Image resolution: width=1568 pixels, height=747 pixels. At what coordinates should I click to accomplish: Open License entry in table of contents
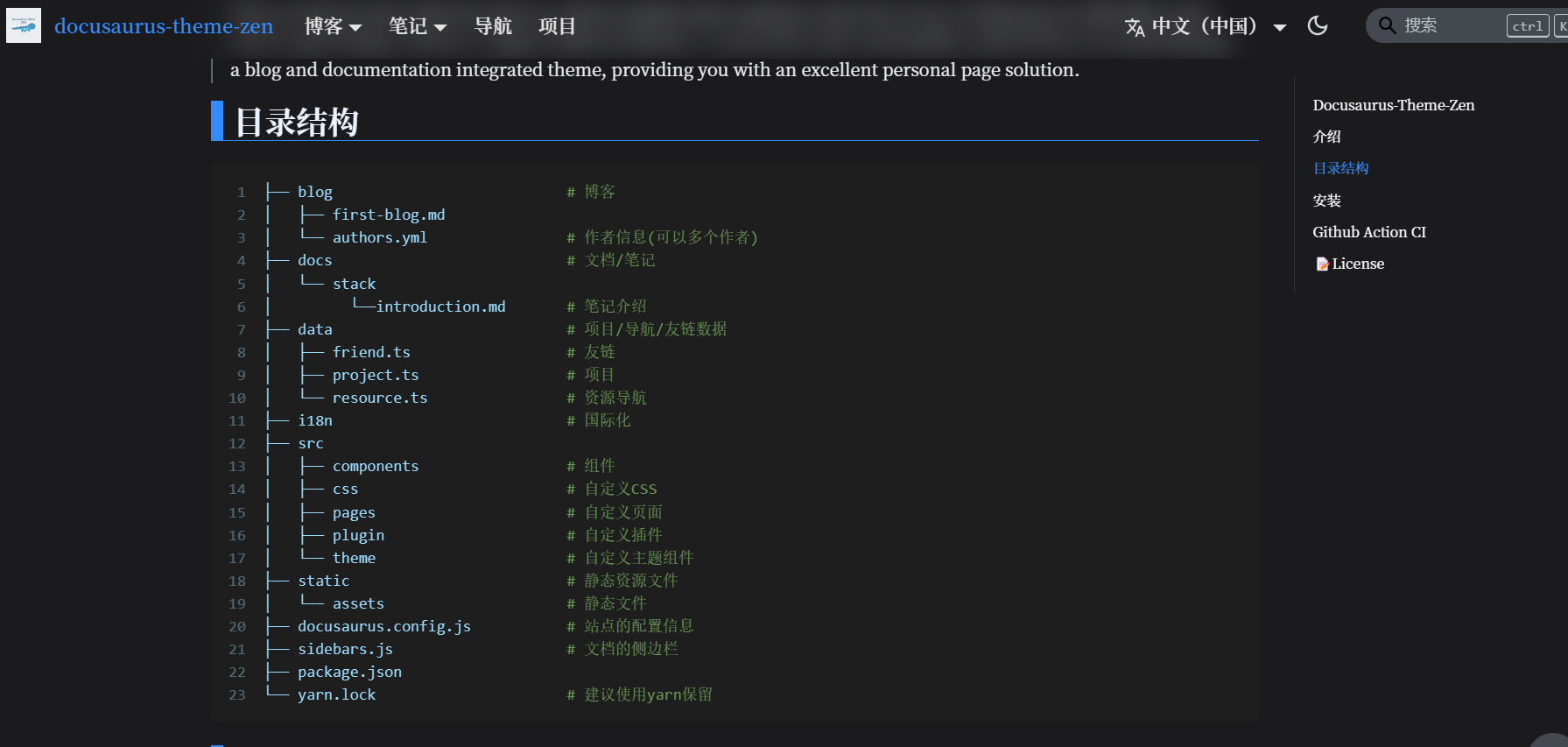[x=1349, y=264]
